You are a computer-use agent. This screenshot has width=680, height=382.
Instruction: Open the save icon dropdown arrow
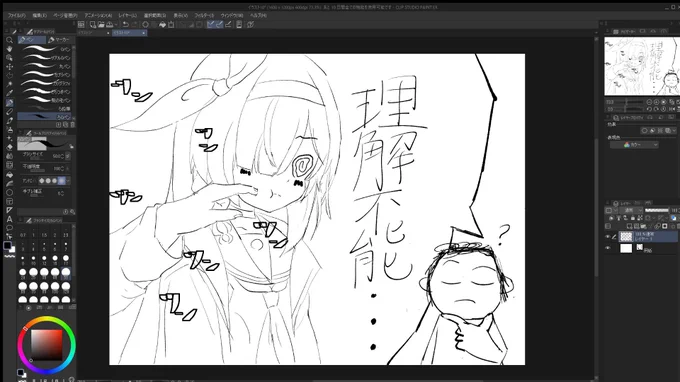pos(116,25)
